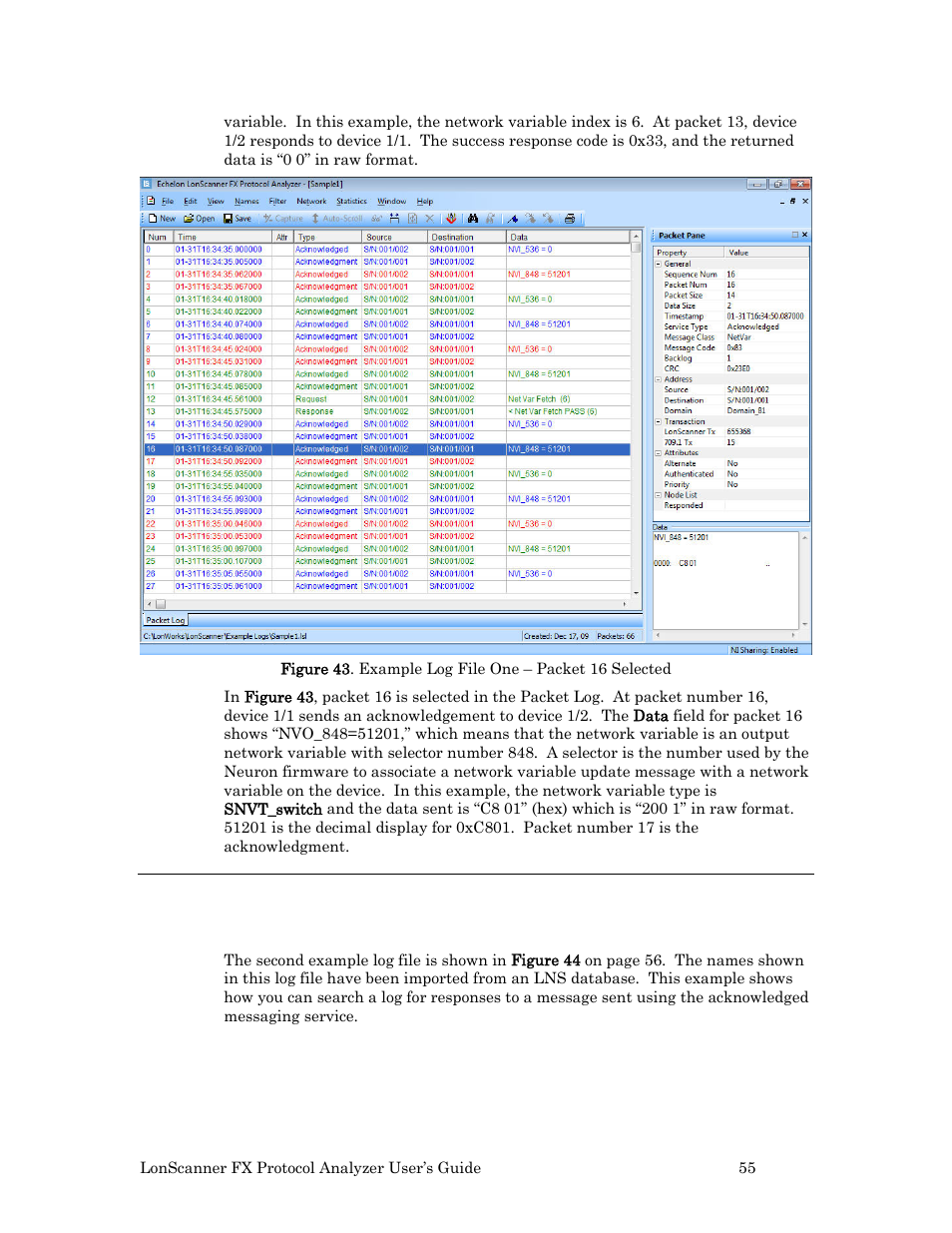
Task: Open the Filter menu
Action: pyautogui.click(x=277, y=202)
